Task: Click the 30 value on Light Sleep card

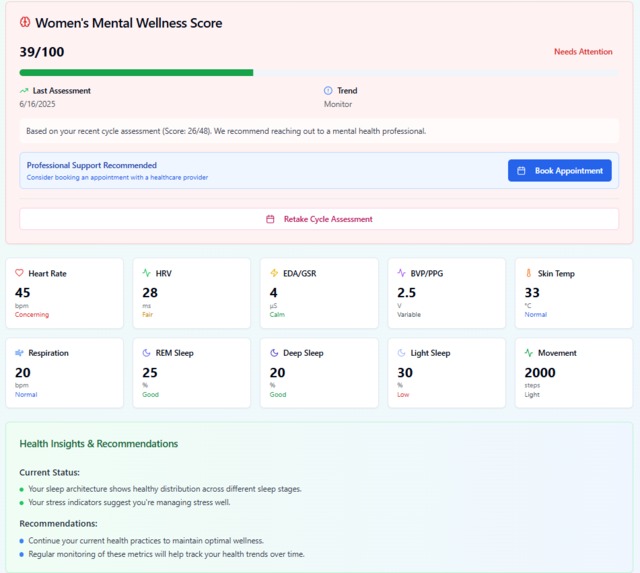Action: [405, 373]
